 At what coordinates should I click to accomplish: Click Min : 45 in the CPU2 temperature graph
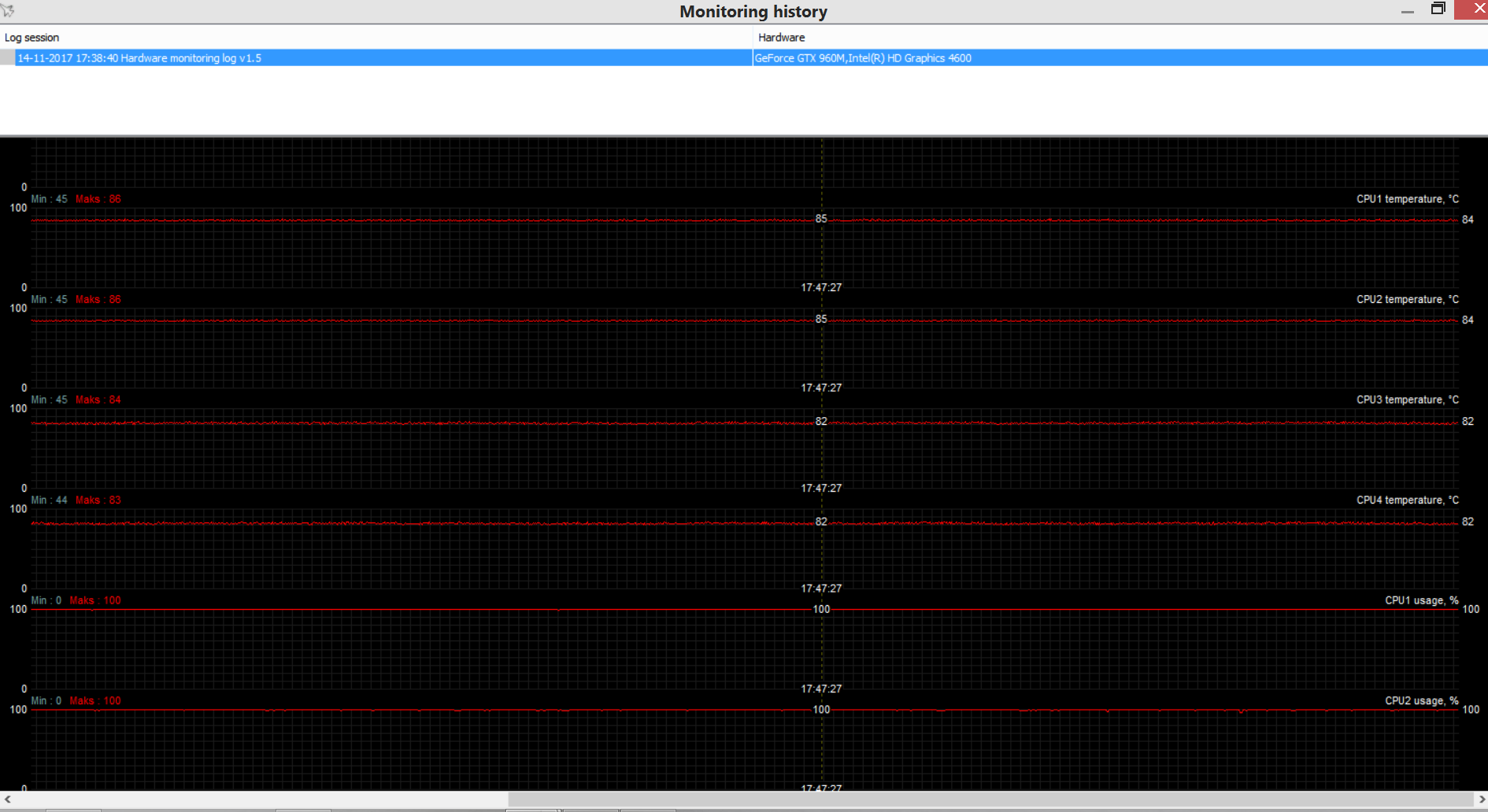point(49,299)
